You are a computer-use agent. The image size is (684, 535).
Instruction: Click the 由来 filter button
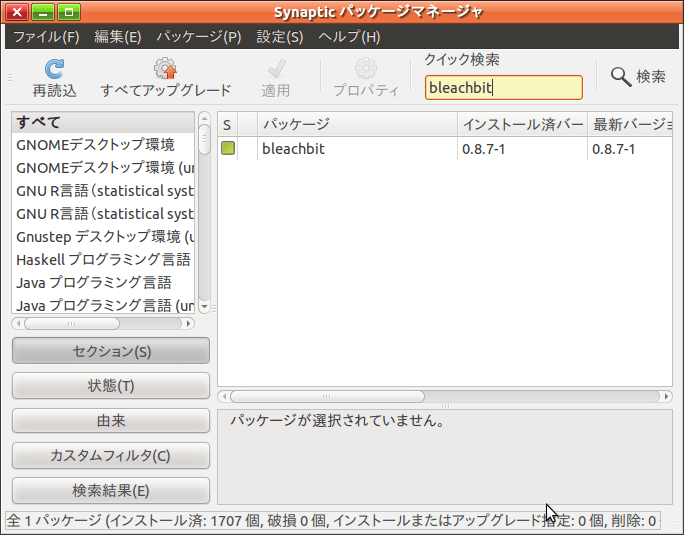click(x=111, y=421)
